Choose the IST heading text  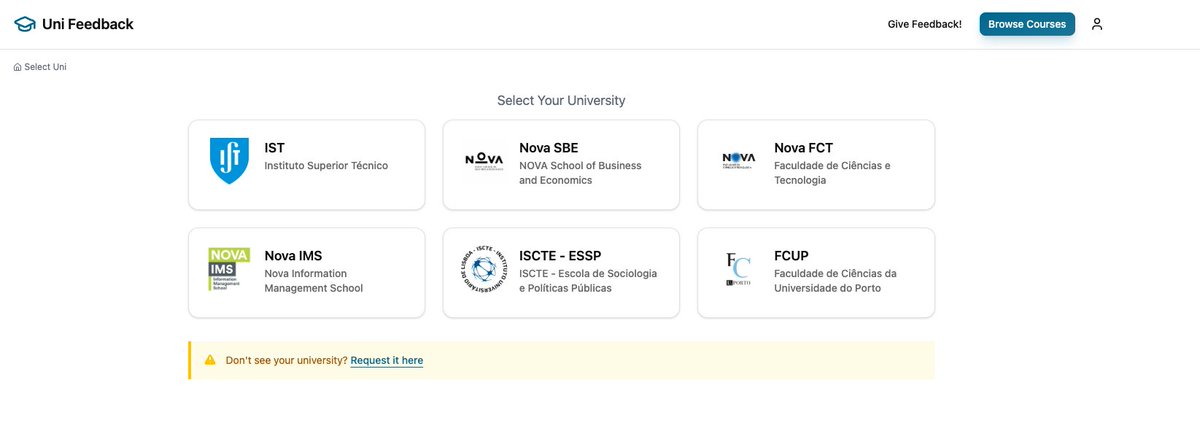point(275,148)
